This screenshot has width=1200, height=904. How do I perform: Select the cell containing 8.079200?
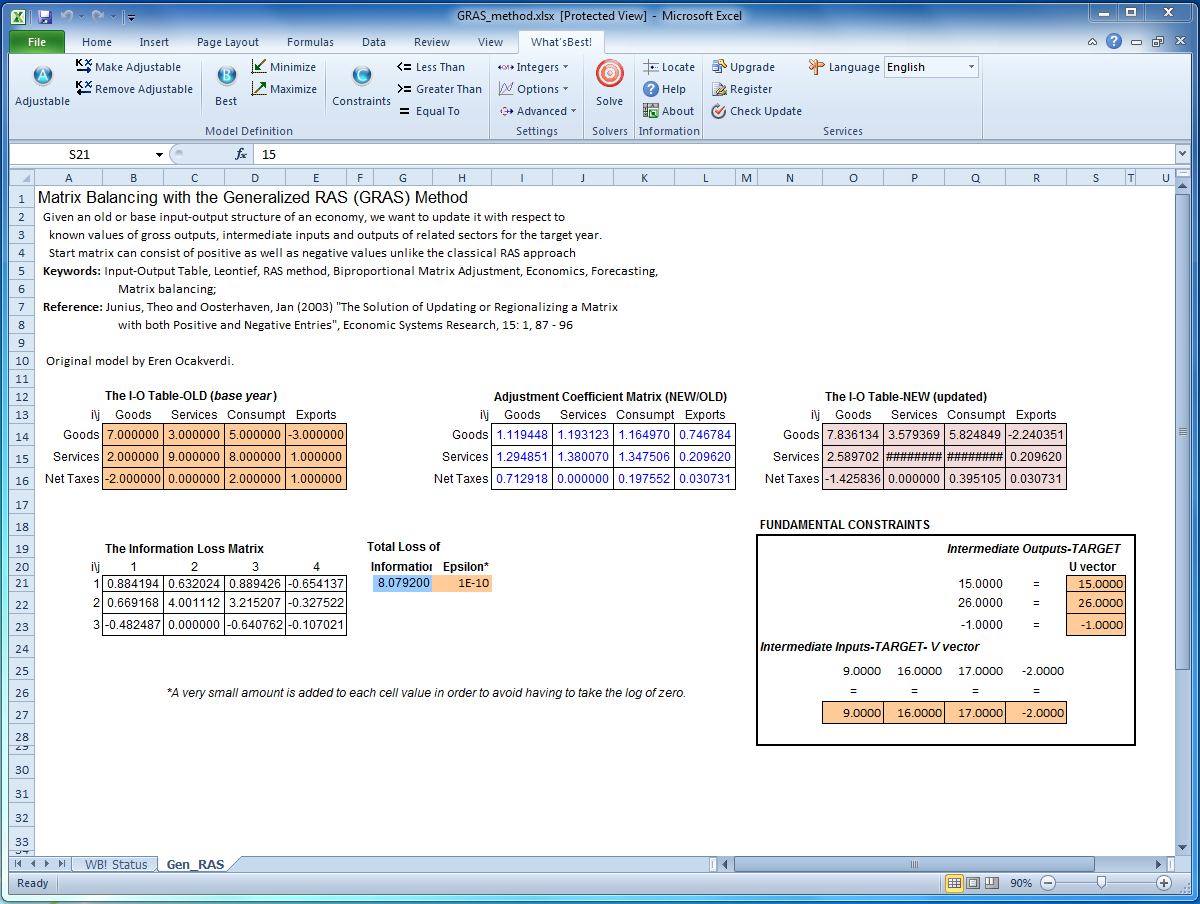click(x=402, y=583)
